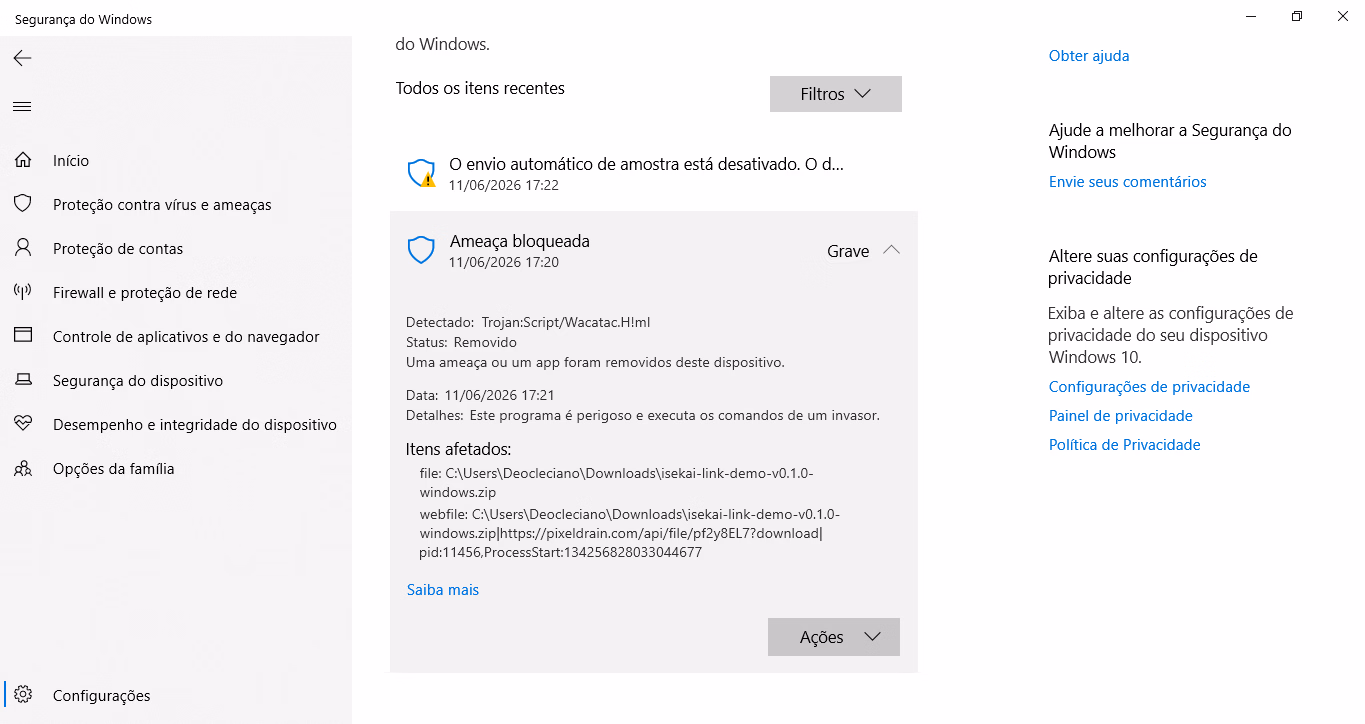Open the Filtros dropdown
Screen dimensions: 1365x724
point(836,94)
